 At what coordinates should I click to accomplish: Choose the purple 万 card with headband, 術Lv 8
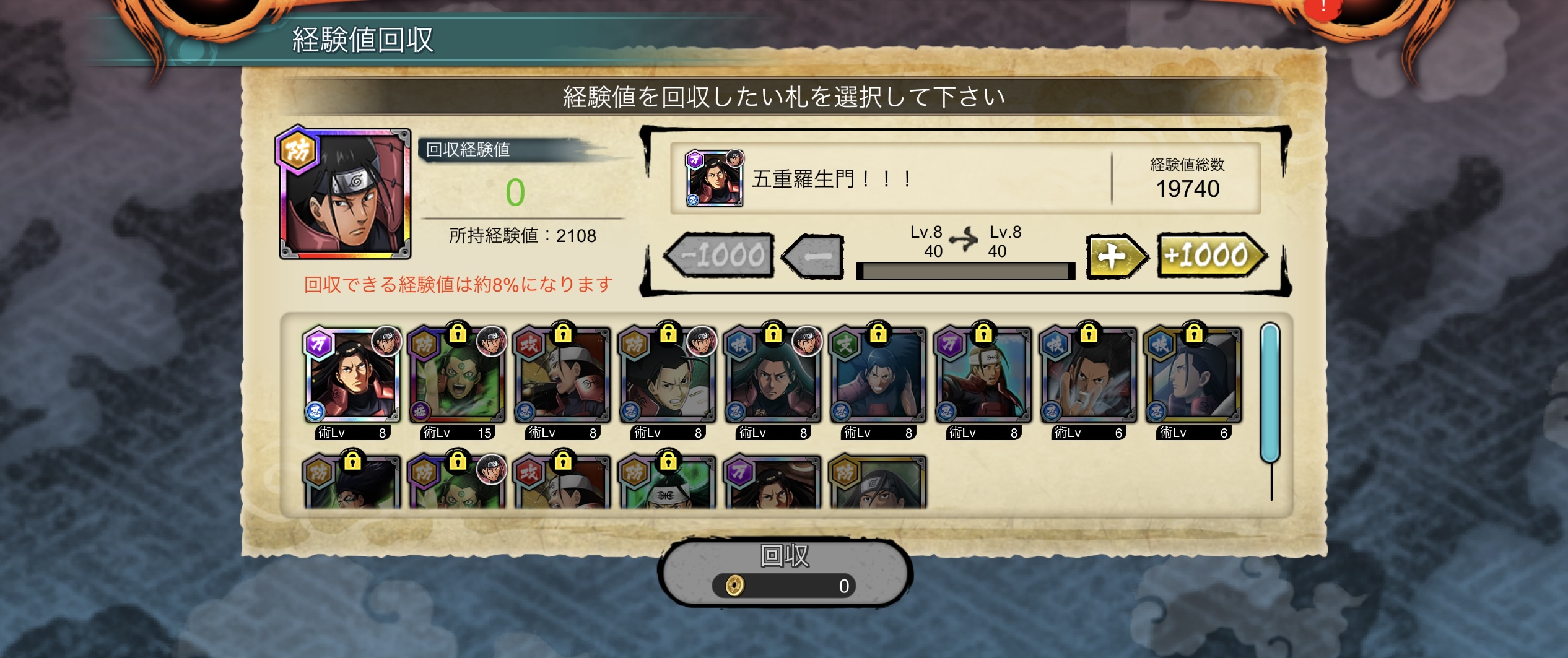(983, 375)
